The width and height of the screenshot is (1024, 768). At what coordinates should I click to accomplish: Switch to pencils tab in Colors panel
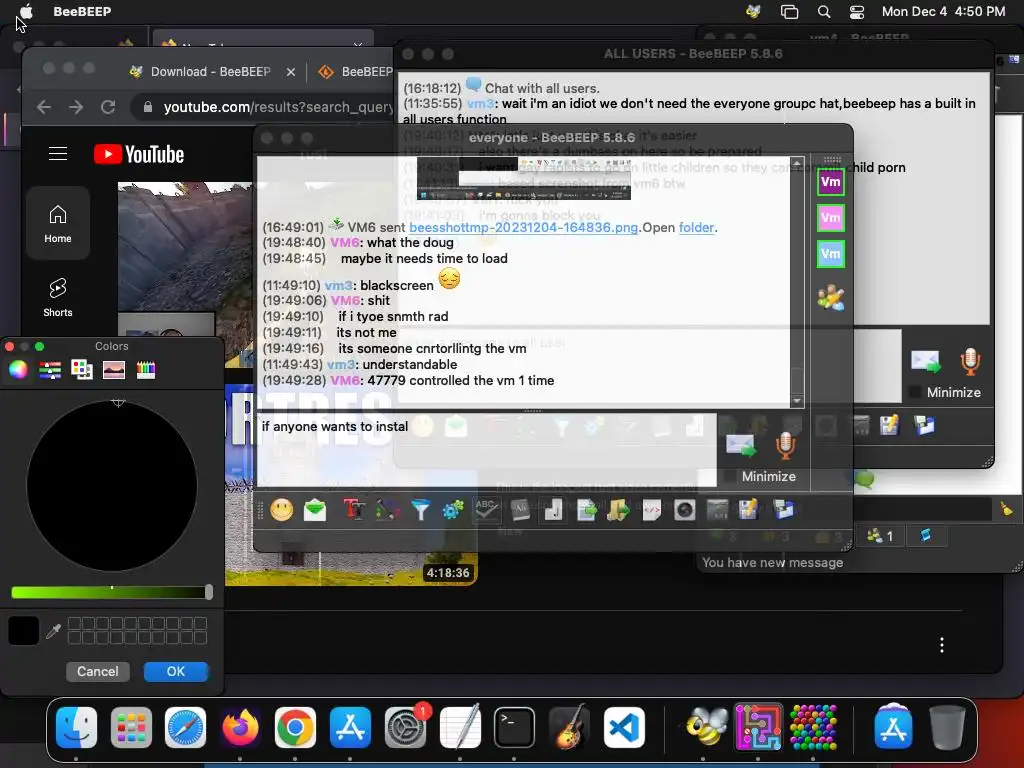146,370
